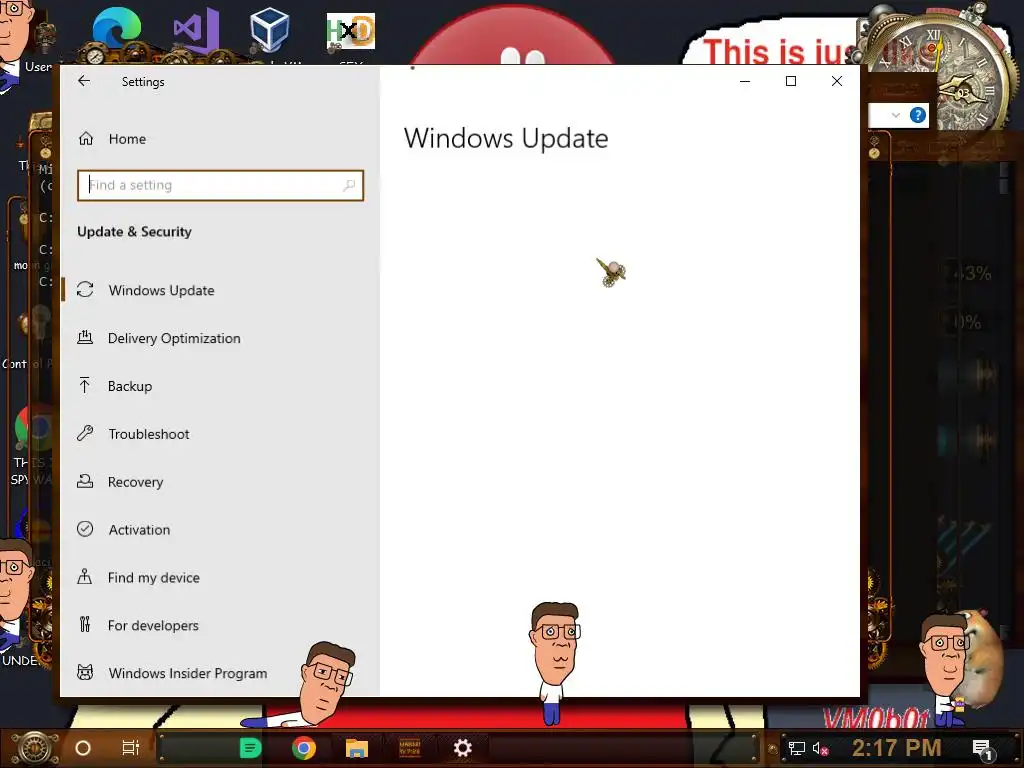Close the Settings window

(x=837, y=81)
